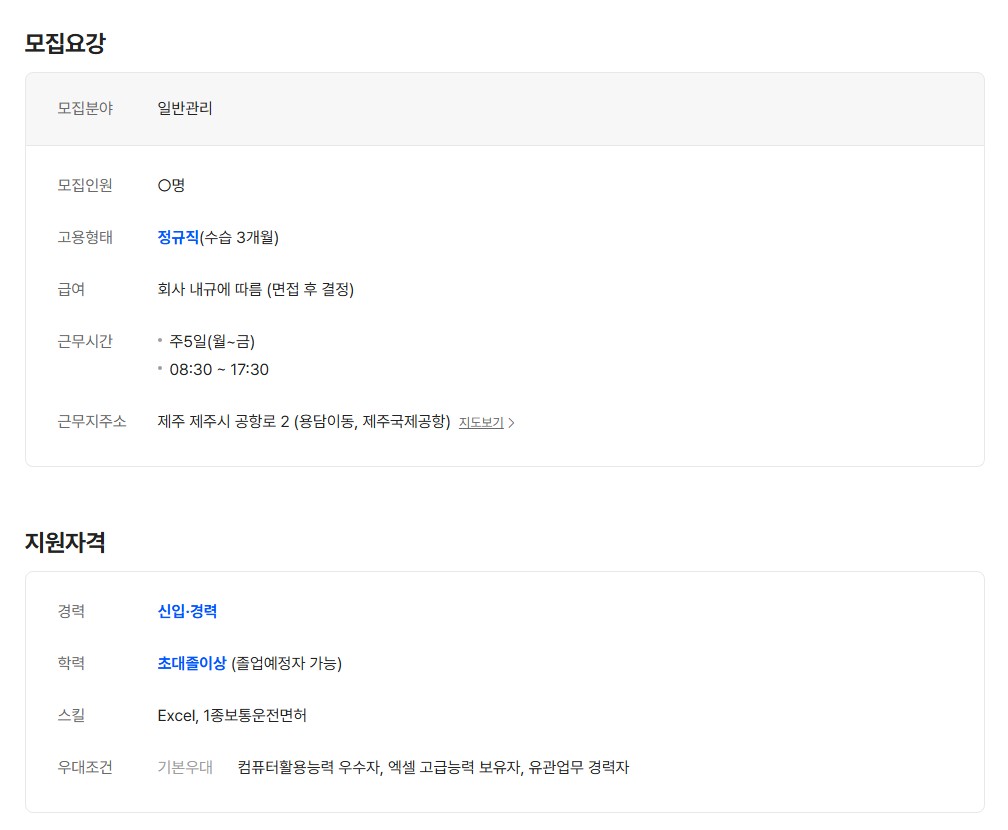Open the 지도보기 map link
1008x830 pixels.
(481, 423)
